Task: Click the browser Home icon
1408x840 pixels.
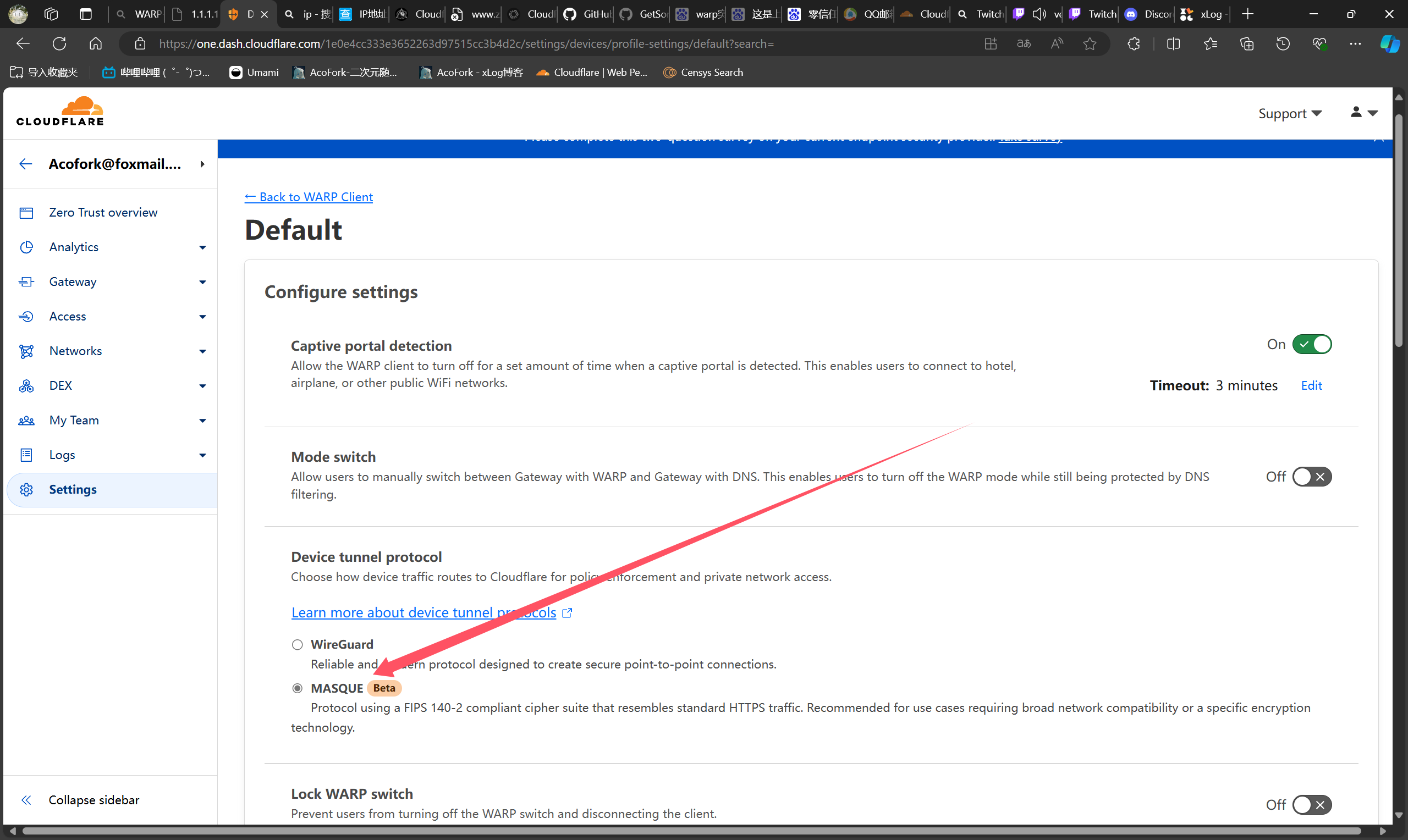Action: coord(96,43)
